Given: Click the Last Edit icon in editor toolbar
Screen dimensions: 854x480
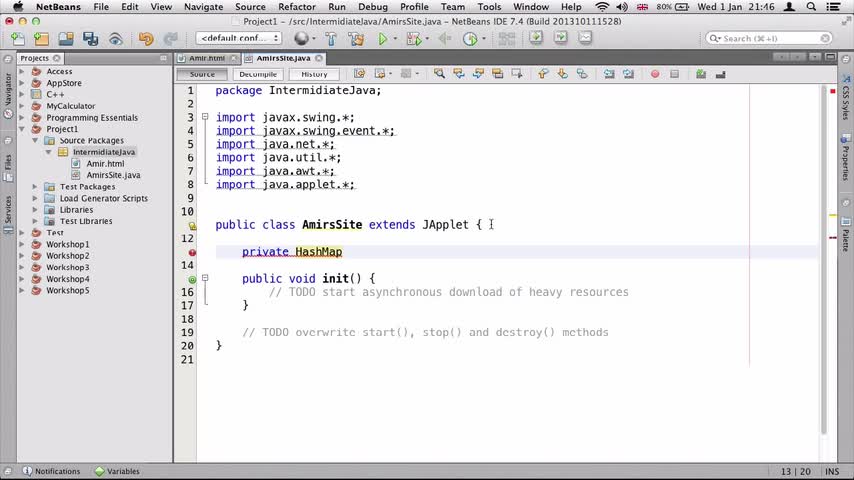Looking at the screenshot, I should pos(359,74).
